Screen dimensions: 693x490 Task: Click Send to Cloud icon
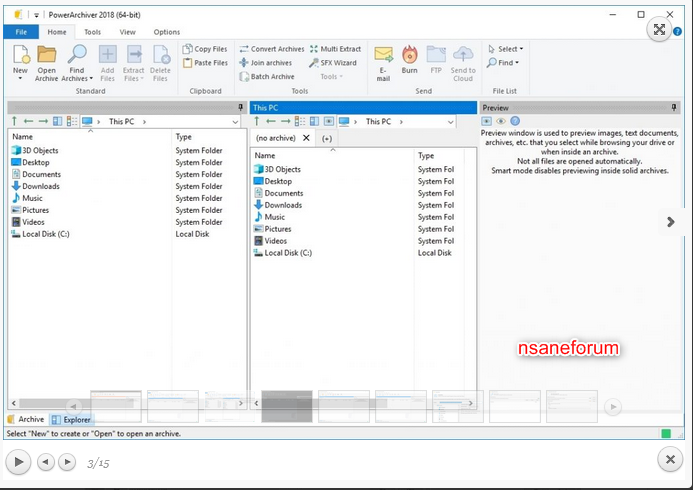tap(463, 54)
